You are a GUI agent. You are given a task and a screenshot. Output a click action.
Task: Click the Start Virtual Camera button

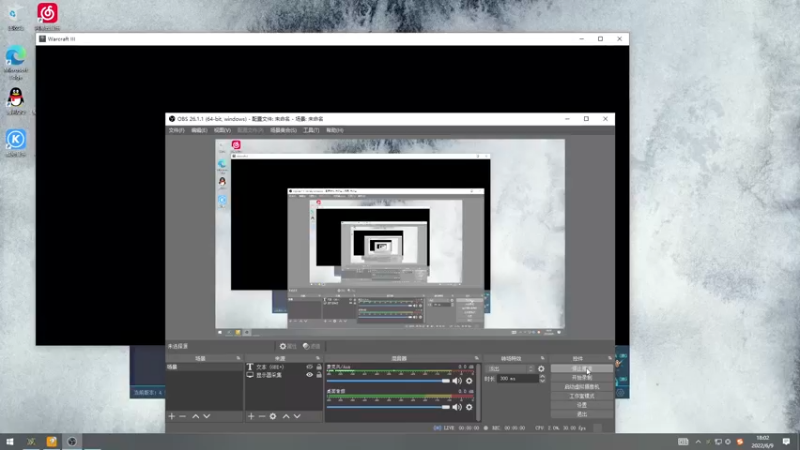[582, 387]
